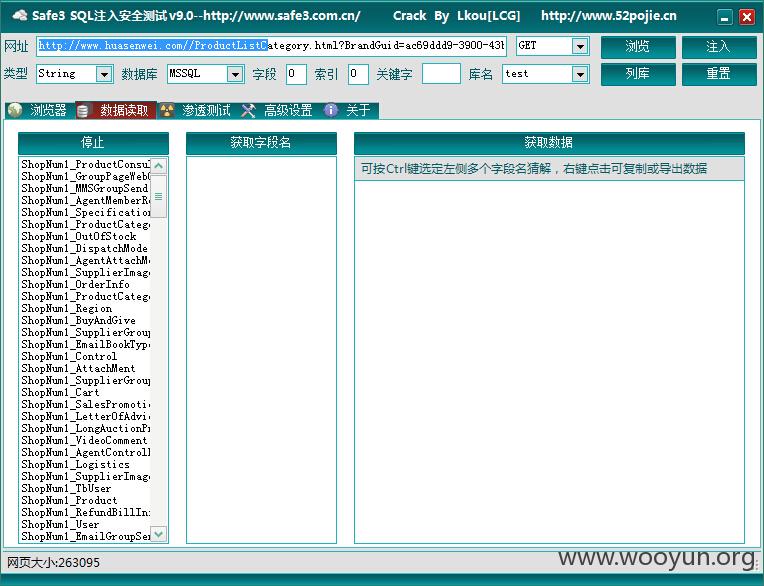The height and width of the screenshot is (586, 764).
Task: Expand the 库名 test dropdown
Action: point(580,75)
